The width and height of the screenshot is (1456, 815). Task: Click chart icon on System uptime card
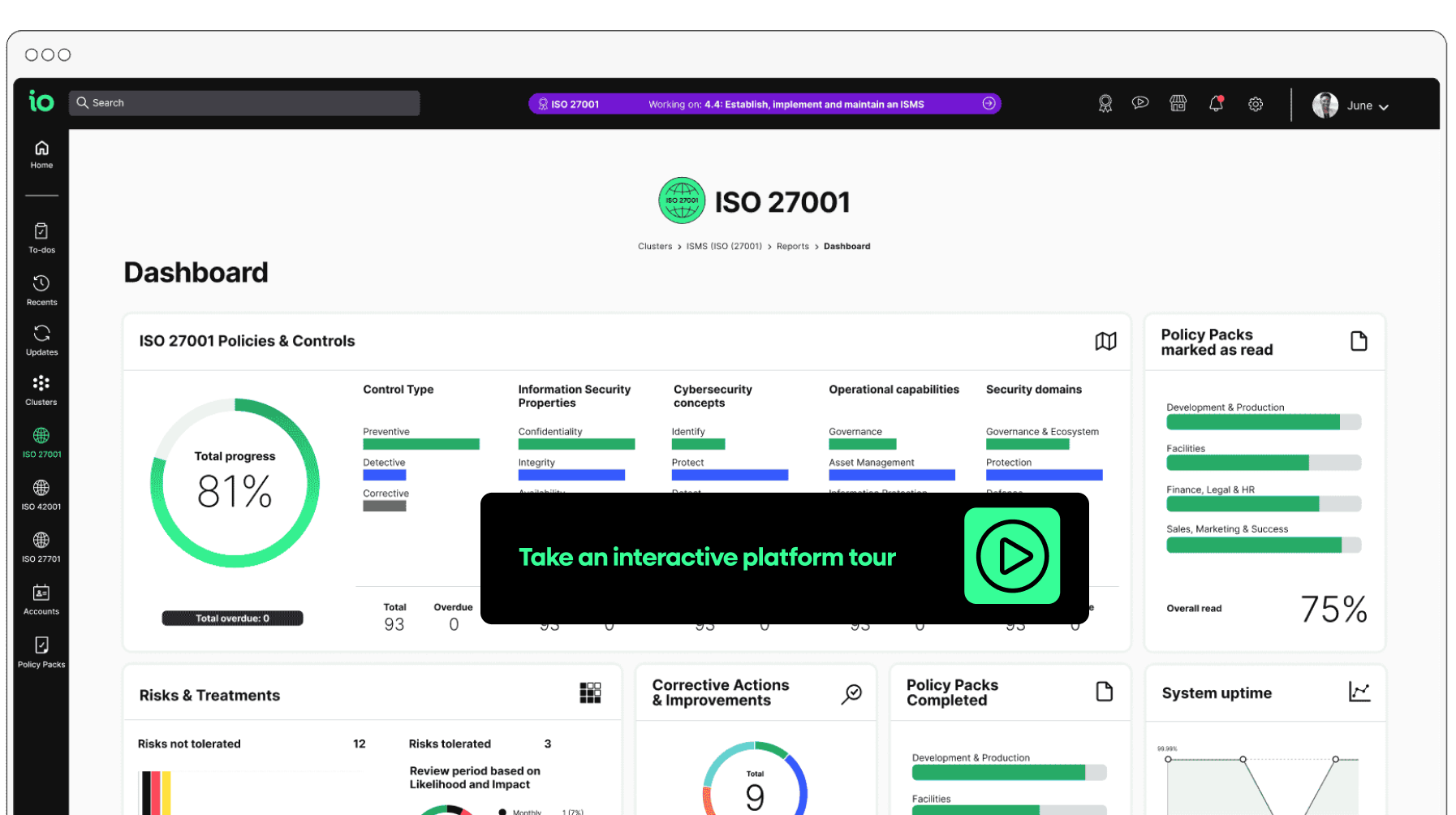[1359, 692]
